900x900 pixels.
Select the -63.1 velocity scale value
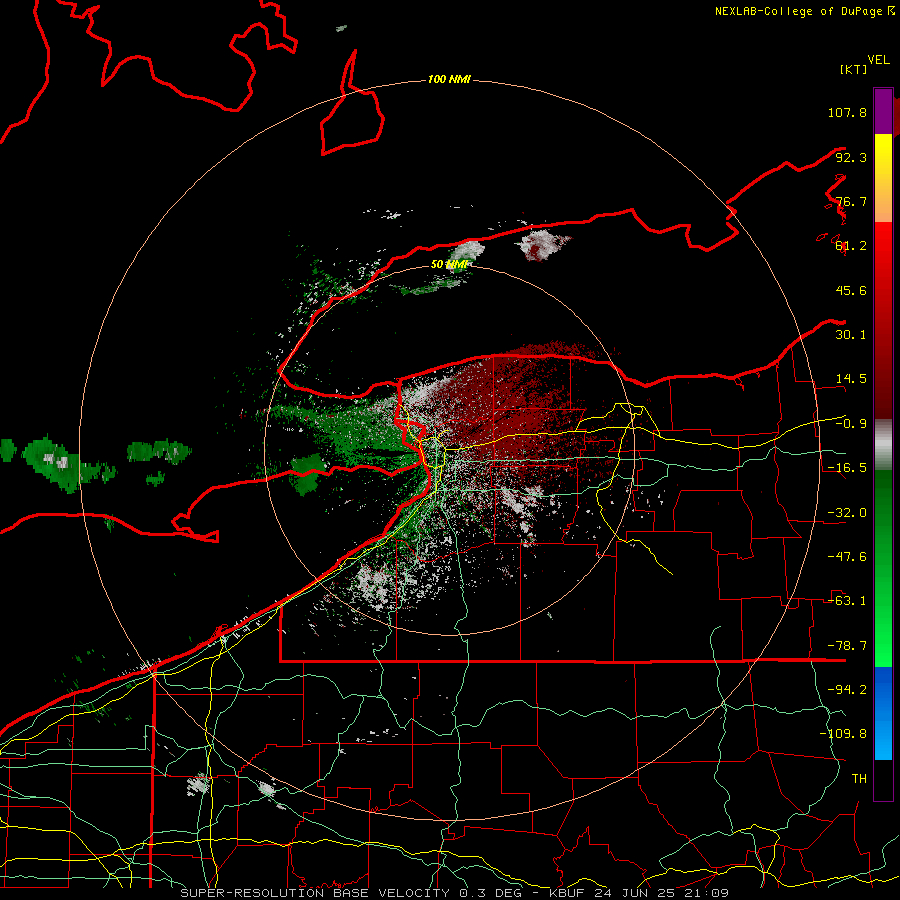(x=847, y=601)
